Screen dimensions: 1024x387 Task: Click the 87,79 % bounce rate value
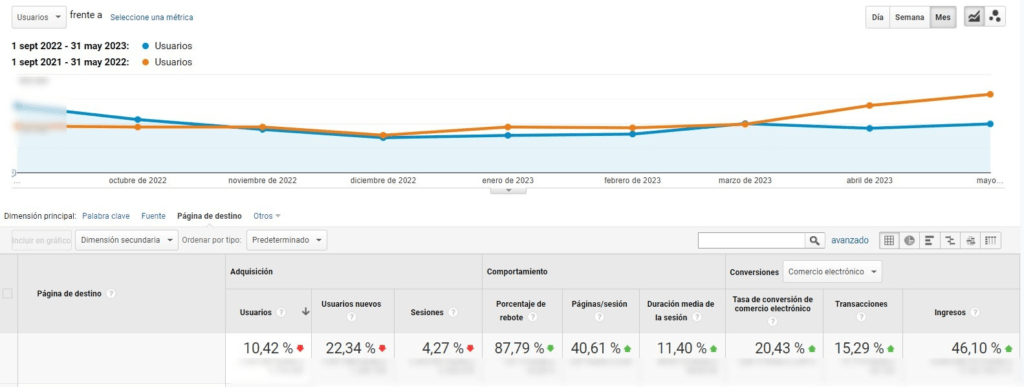coord(519,348)
